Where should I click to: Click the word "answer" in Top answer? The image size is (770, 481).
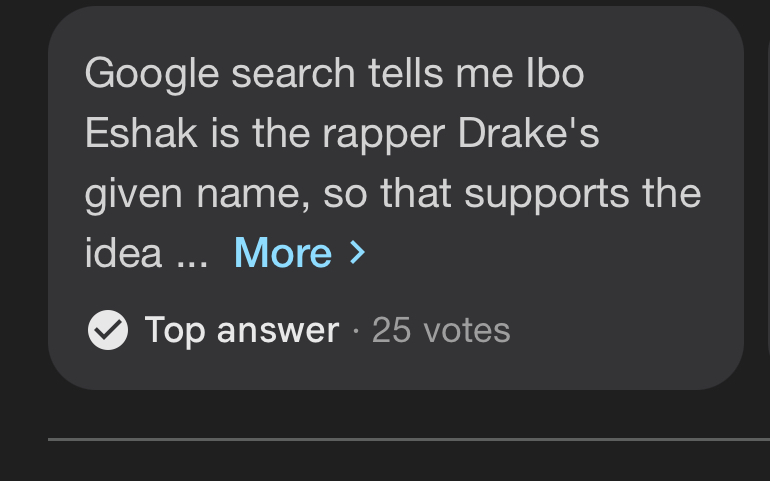pos(280,330)
